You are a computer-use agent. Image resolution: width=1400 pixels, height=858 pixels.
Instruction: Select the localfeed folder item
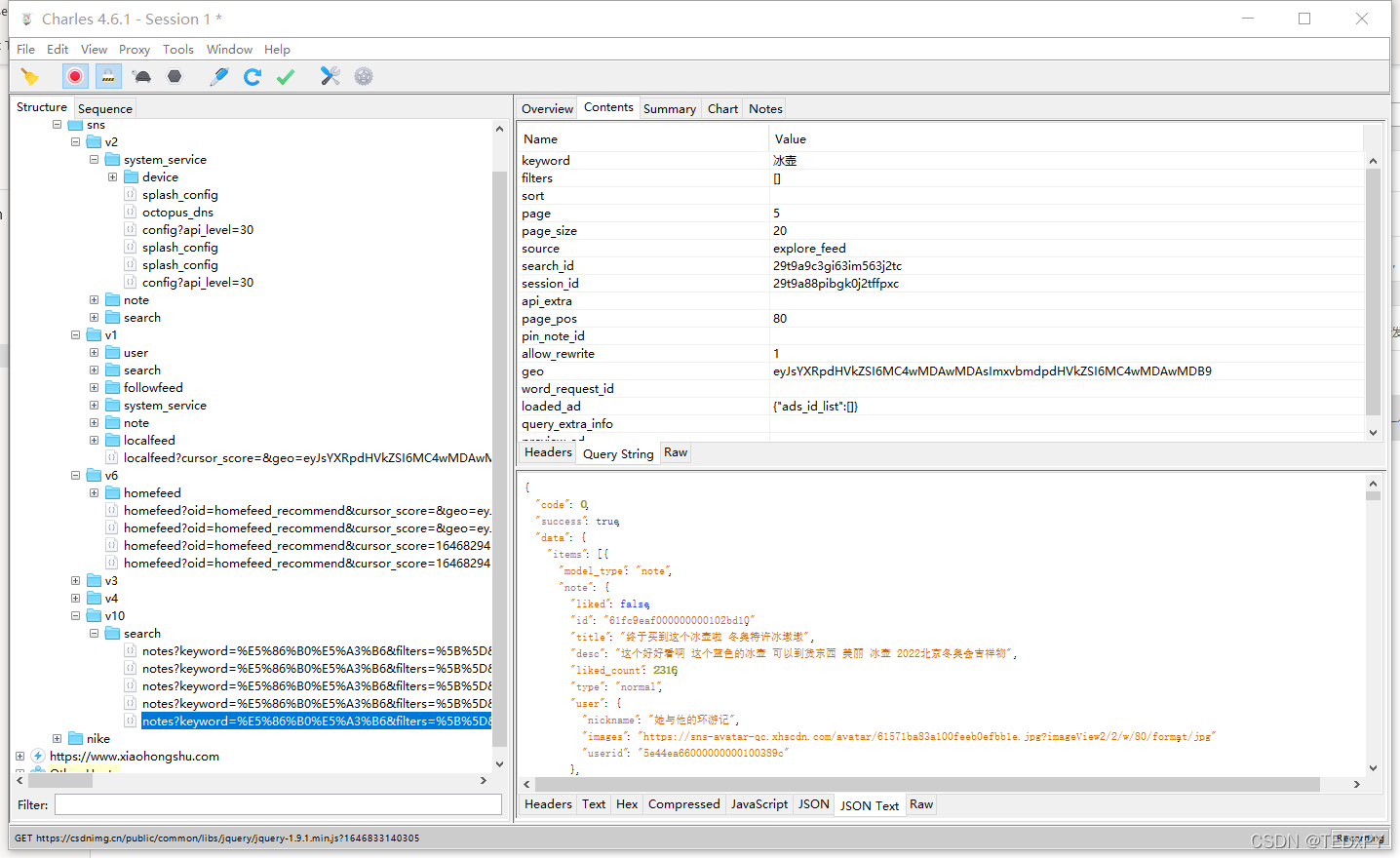(149, 441)
